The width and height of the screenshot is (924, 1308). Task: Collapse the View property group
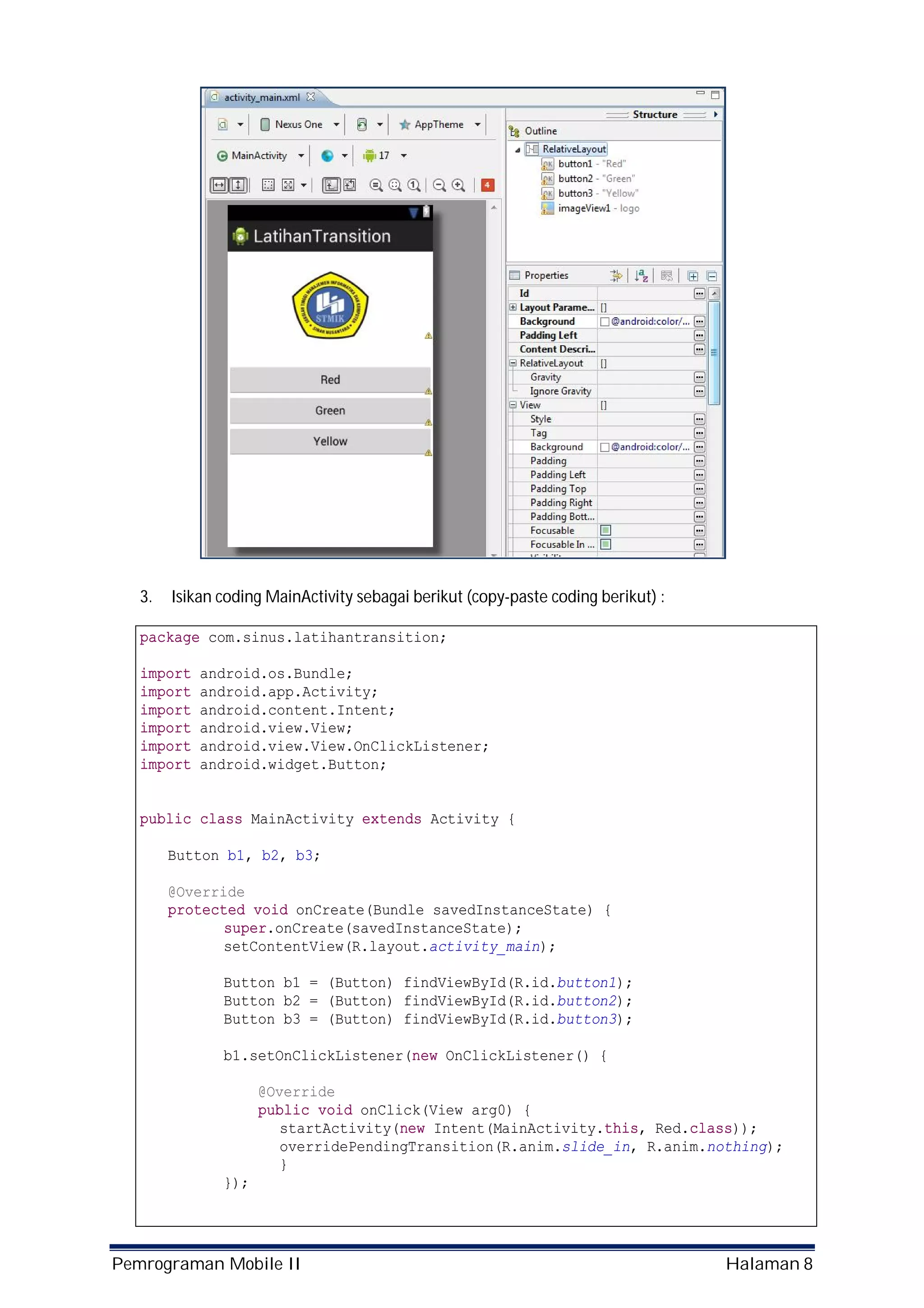[513, 405]
